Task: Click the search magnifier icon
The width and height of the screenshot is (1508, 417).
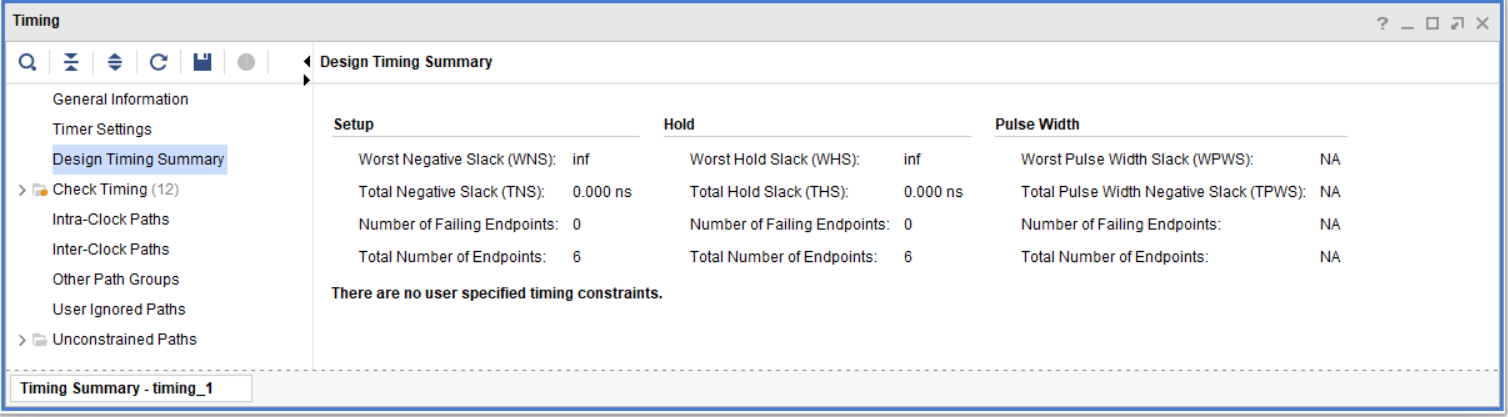Action: (x=28, y=62)
